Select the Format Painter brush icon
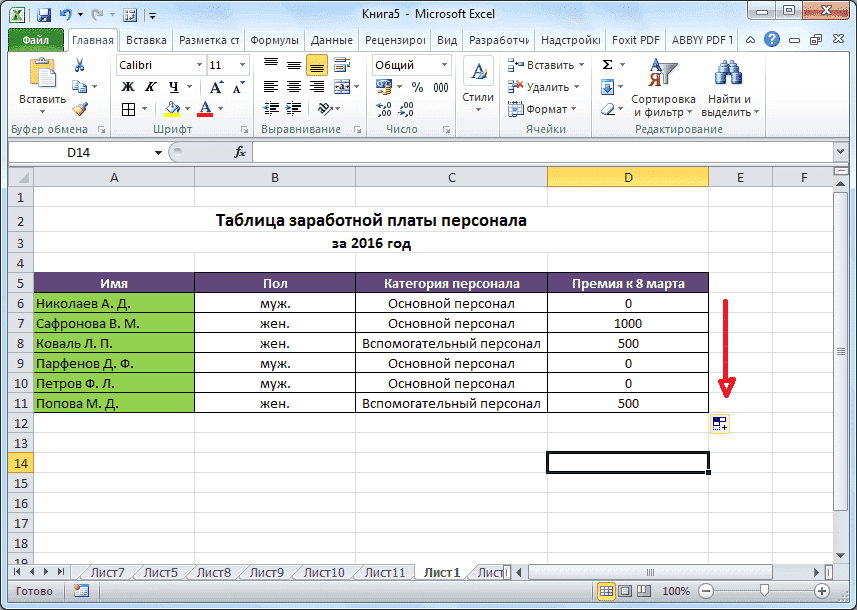857x610 pixels. point(79,109)
